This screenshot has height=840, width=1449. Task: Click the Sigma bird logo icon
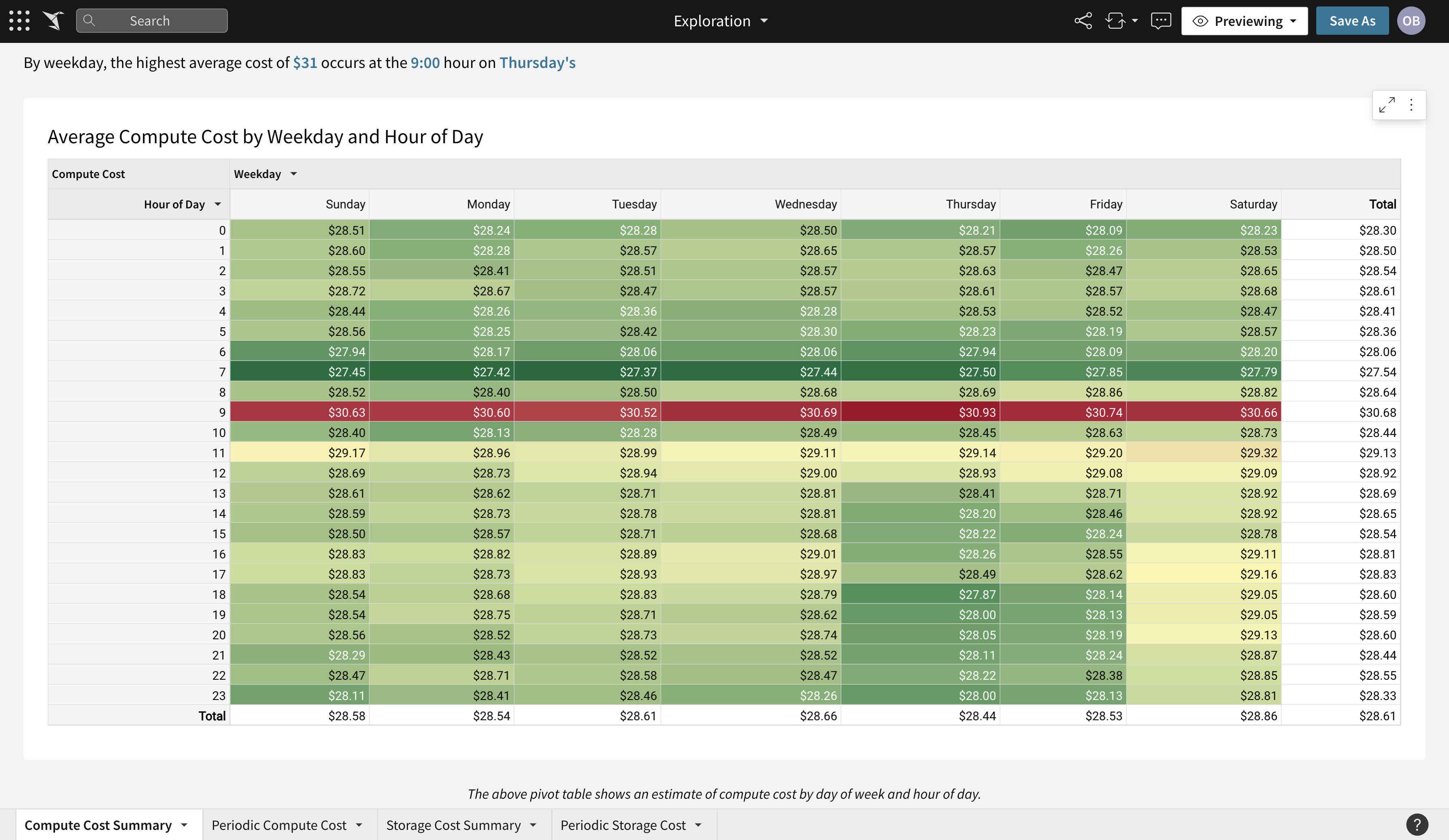53,21
